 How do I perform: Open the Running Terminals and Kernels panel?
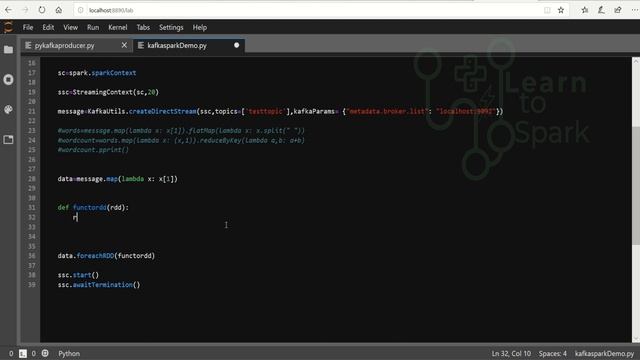8,80
